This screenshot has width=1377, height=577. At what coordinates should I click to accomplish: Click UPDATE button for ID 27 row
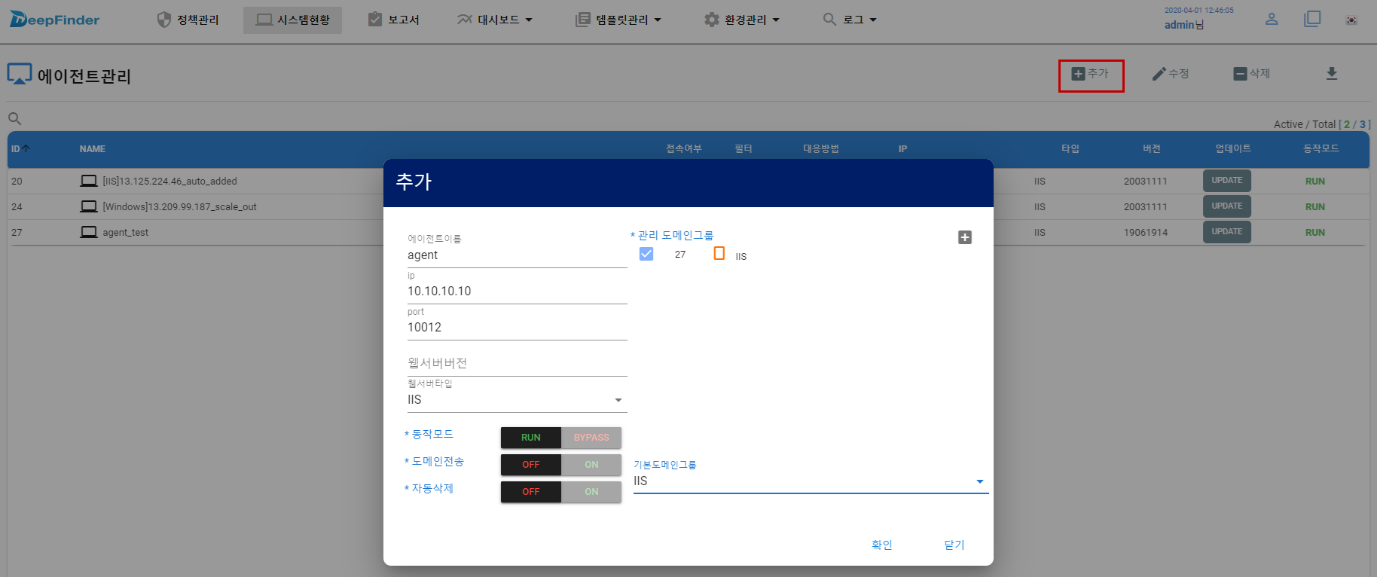tap(1226, 232)
